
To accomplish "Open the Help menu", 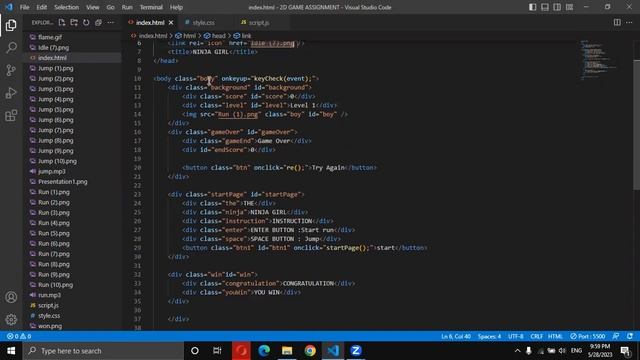I will coord(176,7).
